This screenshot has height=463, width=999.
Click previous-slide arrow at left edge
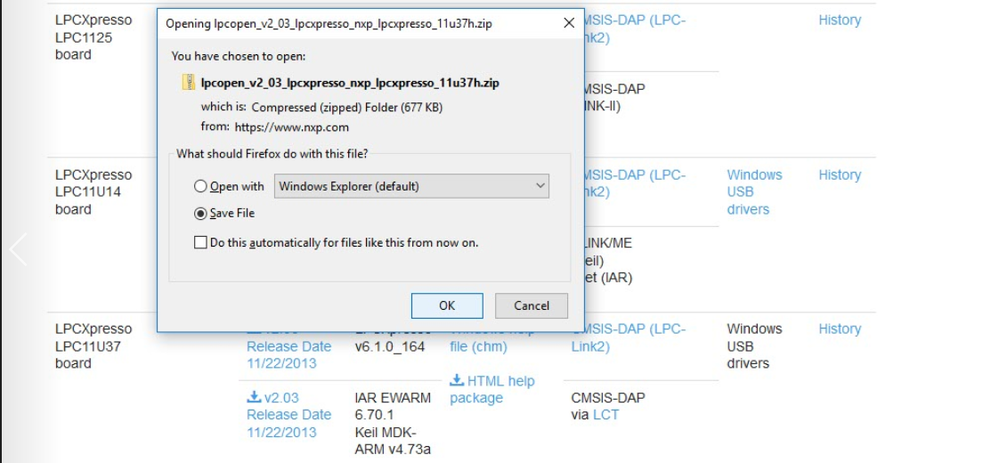coord(18,249)
